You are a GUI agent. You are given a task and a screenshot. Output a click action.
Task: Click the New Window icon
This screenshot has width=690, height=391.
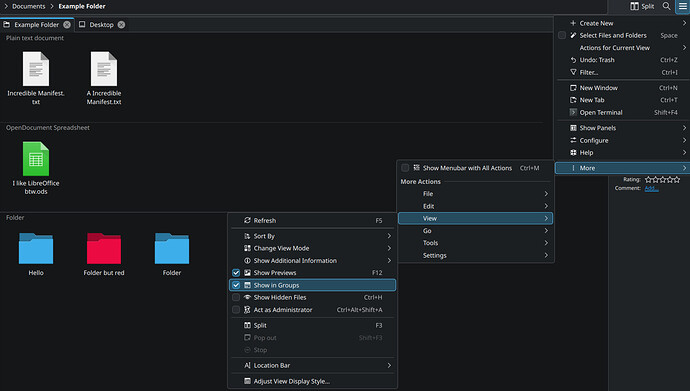point(573,88)
